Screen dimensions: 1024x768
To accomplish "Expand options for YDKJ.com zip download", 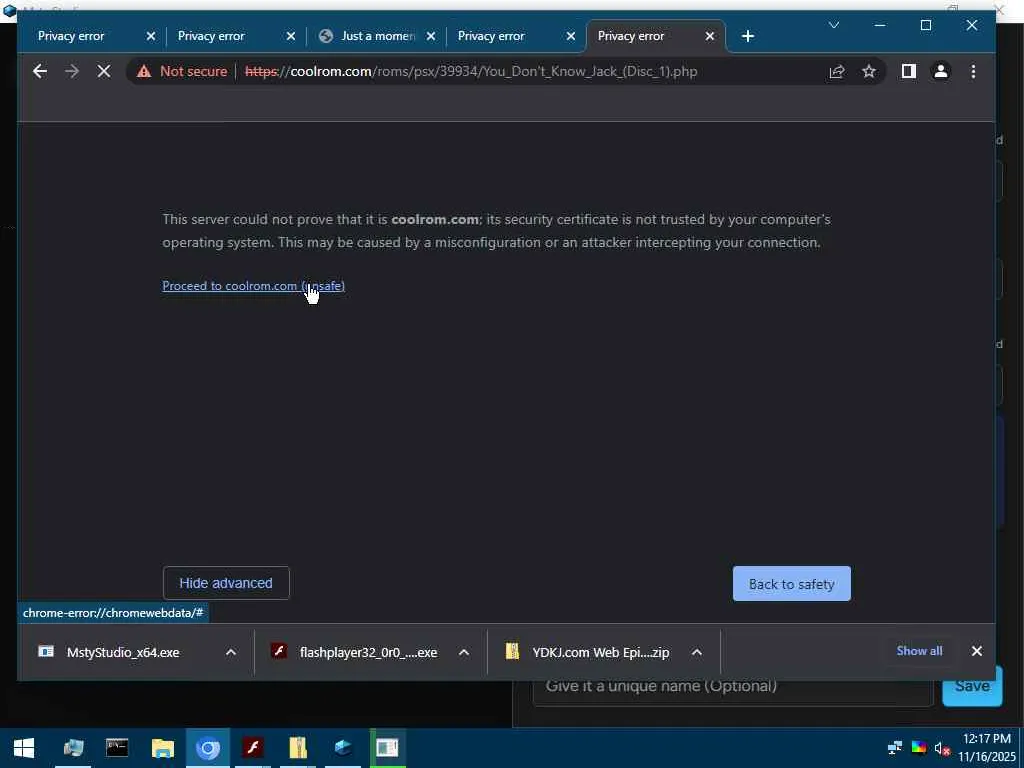I will pos(697,652).
